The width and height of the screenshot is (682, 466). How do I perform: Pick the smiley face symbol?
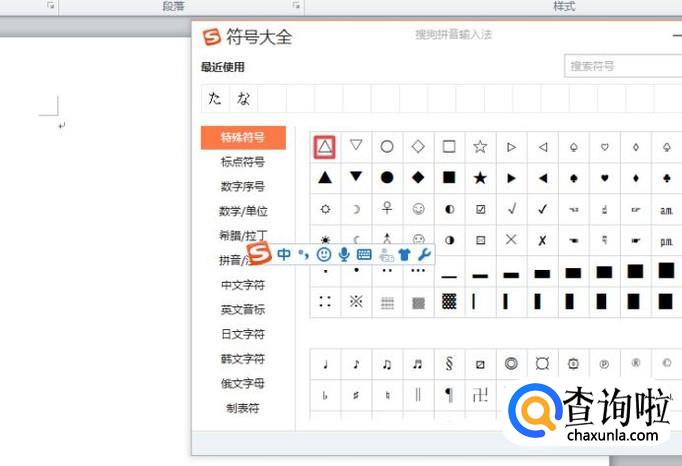click(x=418, y=209)
